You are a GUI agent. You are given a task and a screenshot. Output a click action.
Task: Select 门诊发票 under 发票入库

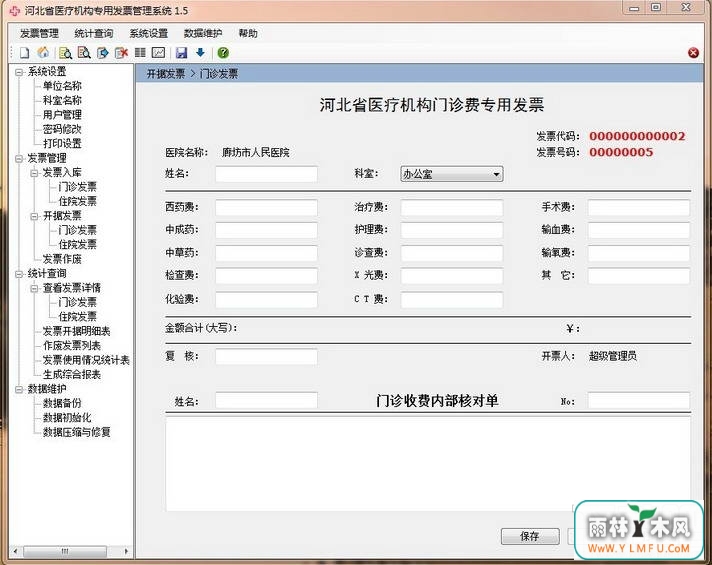[x=77, y=187]
